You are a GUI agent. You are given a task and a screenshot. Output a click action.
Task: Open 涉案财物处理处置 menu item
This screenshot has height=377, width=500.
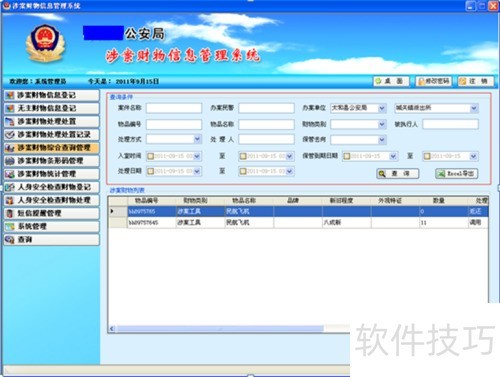(x=52, y=121)
